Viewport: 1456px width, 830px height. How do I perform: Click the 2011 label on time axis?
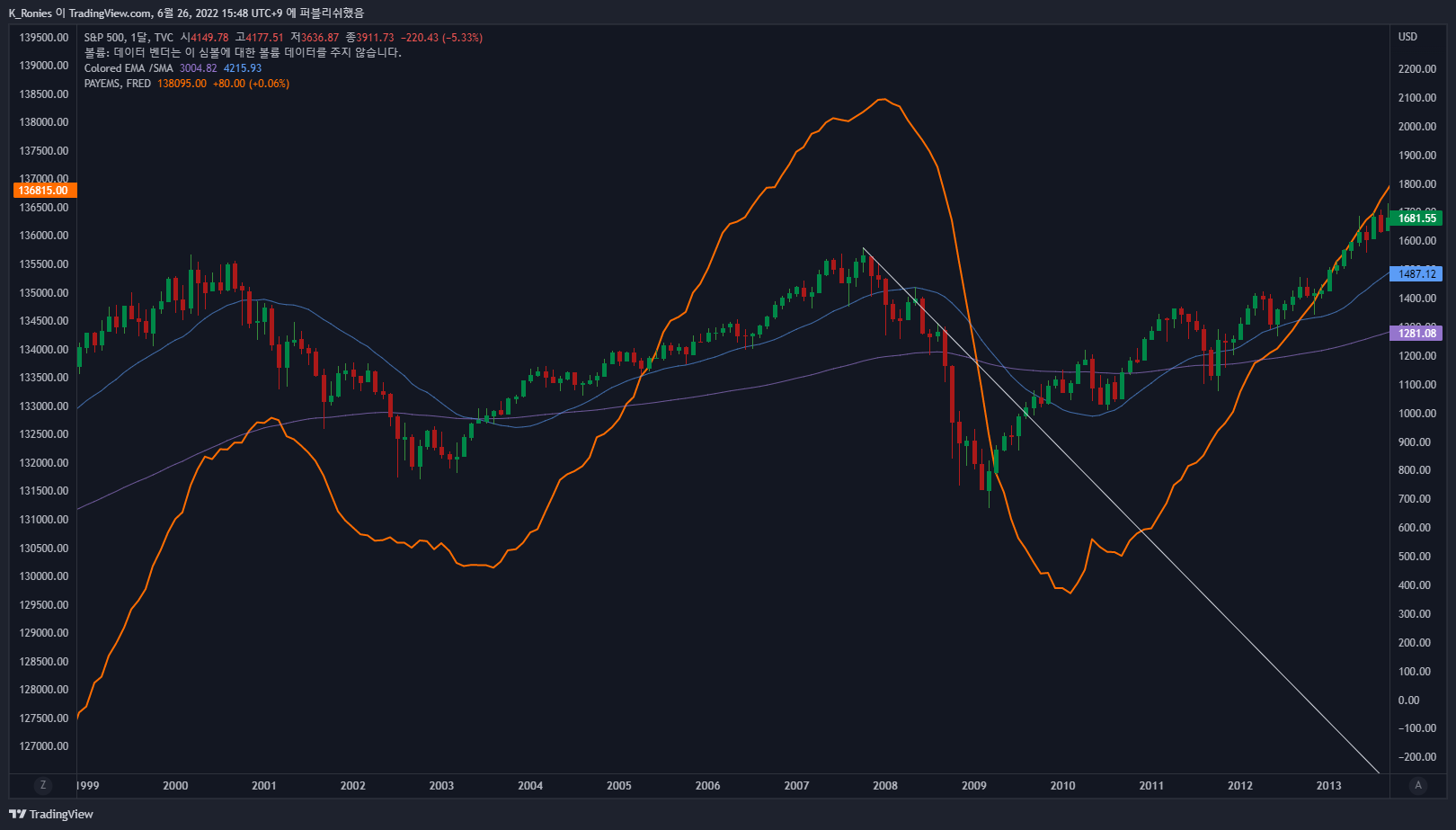coord(1151,786)
